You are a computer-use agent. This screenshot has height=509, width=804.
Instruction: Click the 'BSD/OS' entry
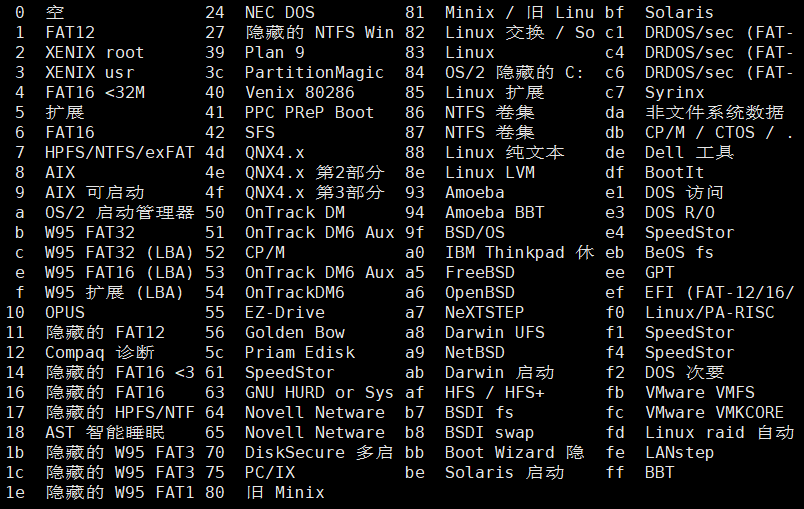(475, 232)
